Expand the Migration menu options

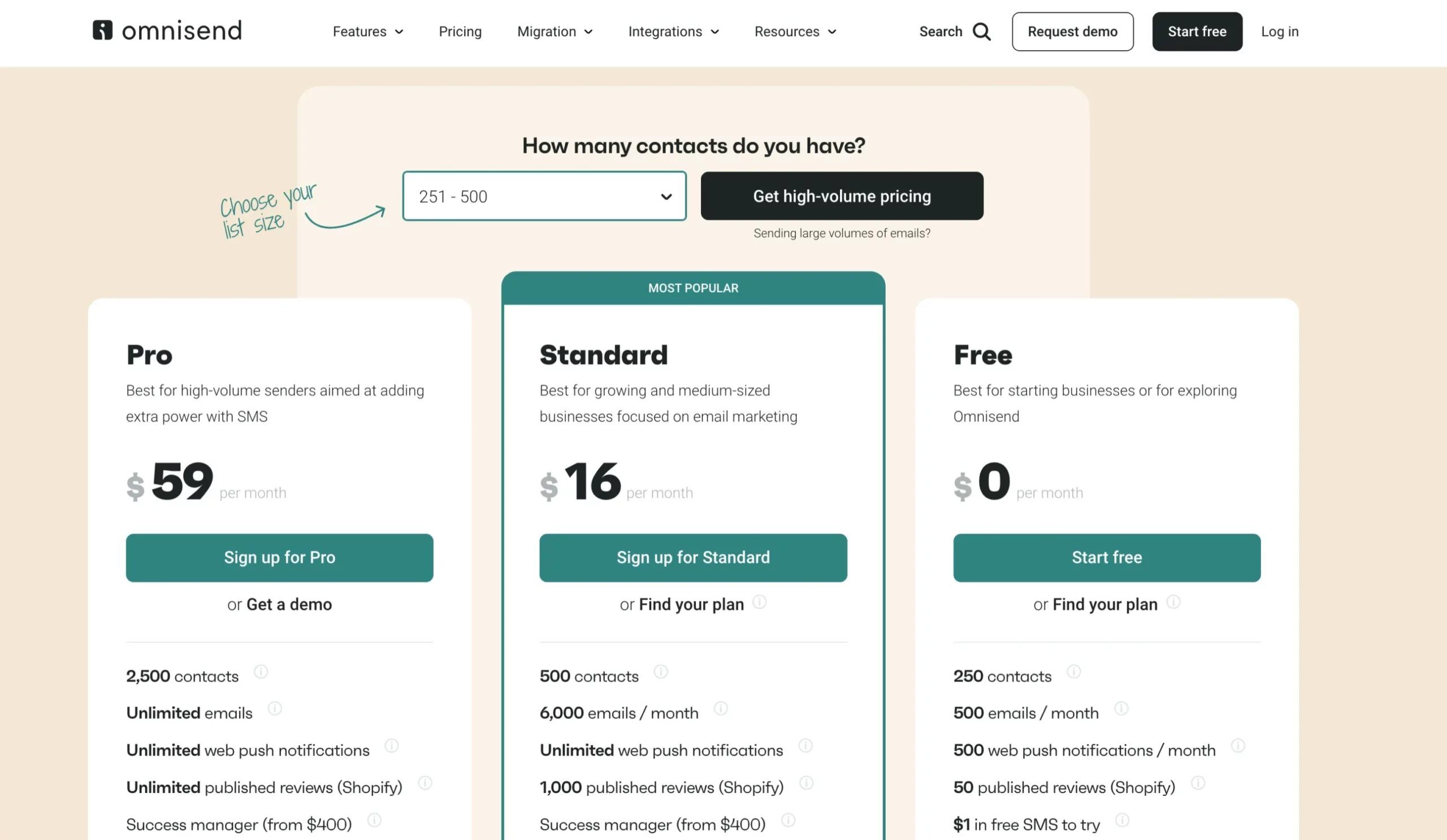(x=555, y=31)
